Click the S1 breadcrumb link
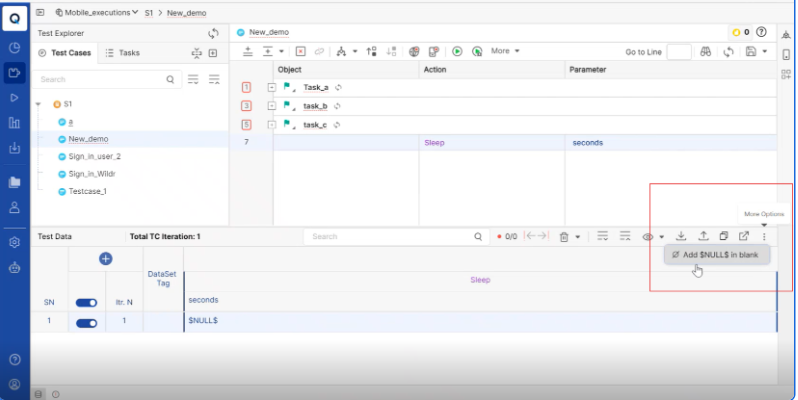Viewport: 798px width, 400px height. coord(148,12)
